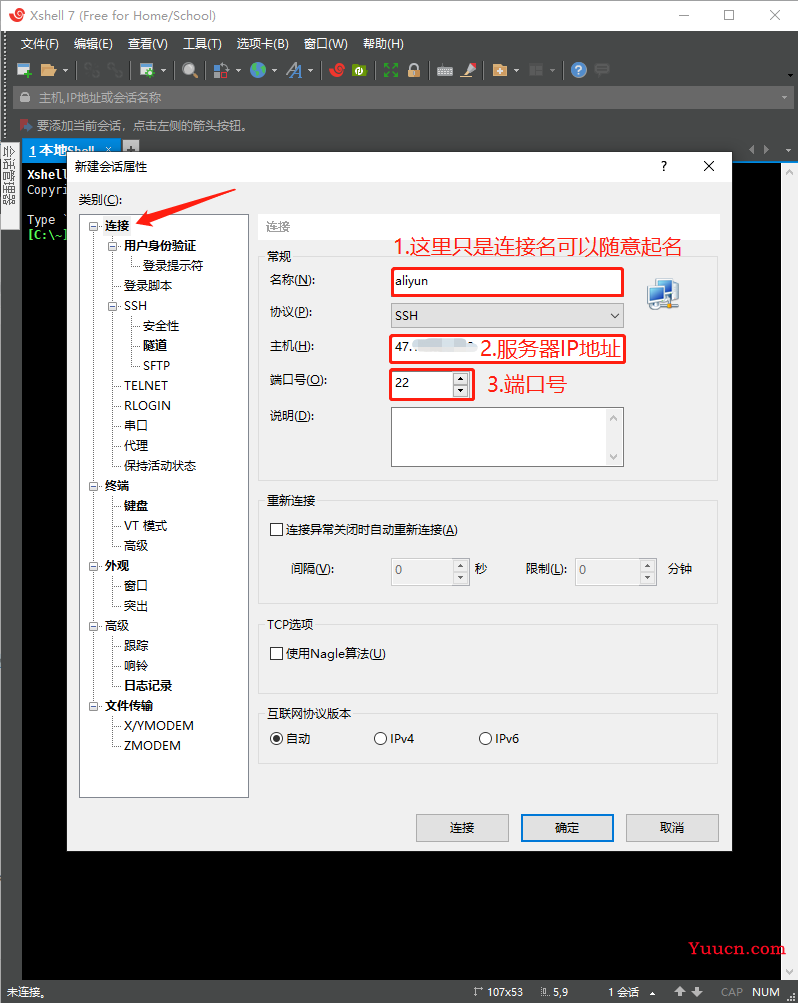Open the session properties toolbar icon
The image size is (798, 1003).
(147, 70)
